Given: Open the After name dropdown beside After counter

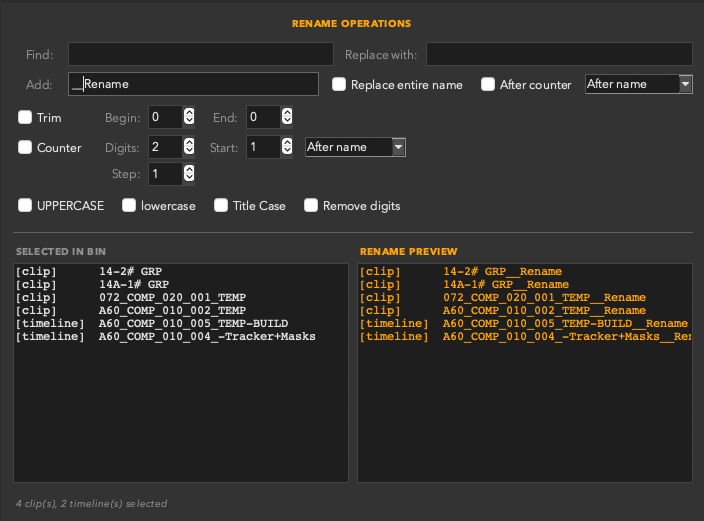Looking at the screenshot, I should click(639, 84).
